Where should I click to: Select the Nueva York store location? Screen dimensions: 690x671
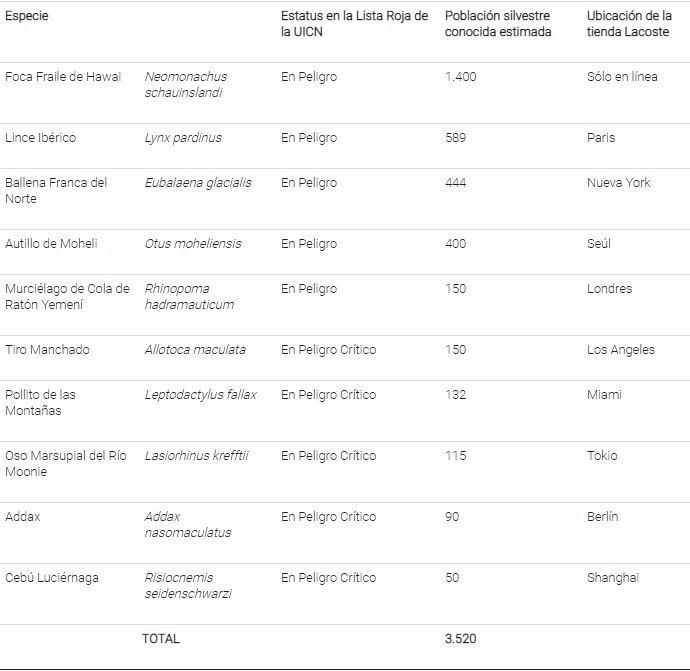pyautogui.click(x=618, y=183)
